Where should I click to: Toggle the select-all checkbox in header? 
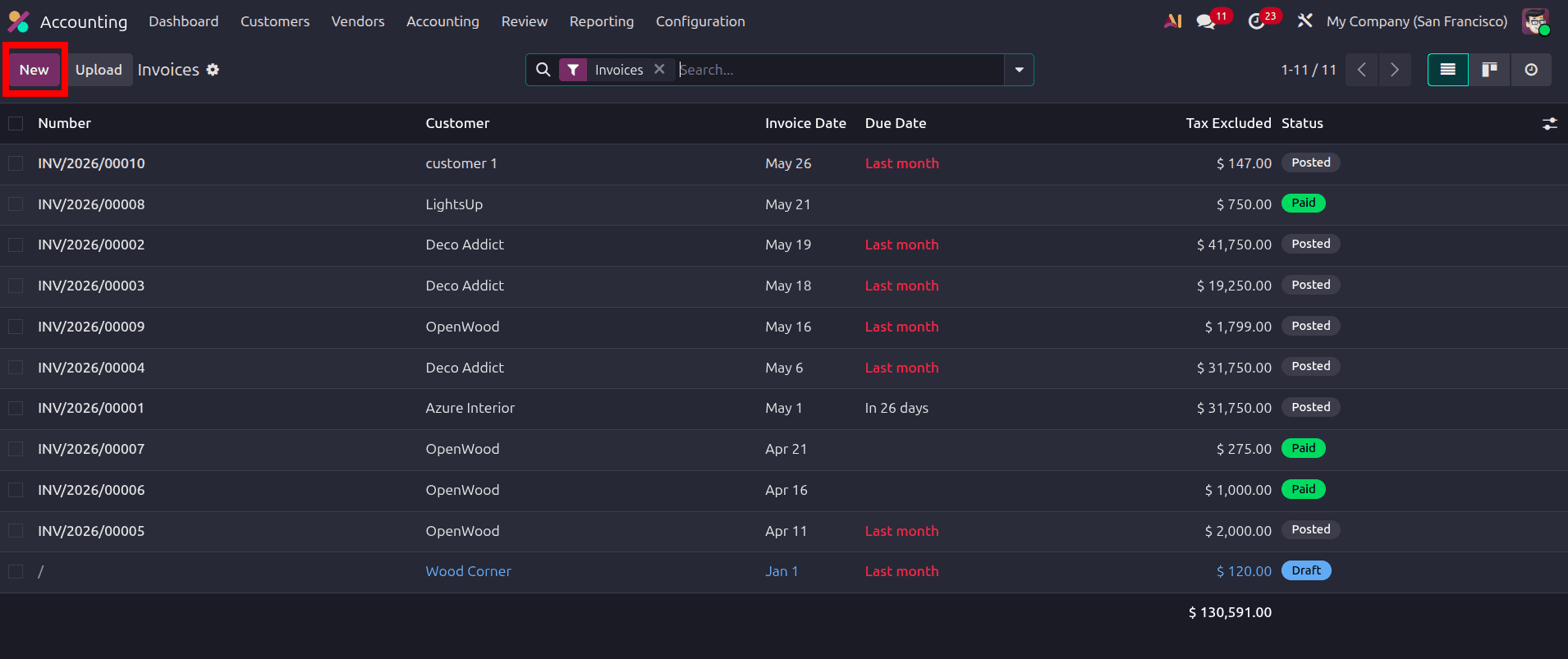[16, 124]
